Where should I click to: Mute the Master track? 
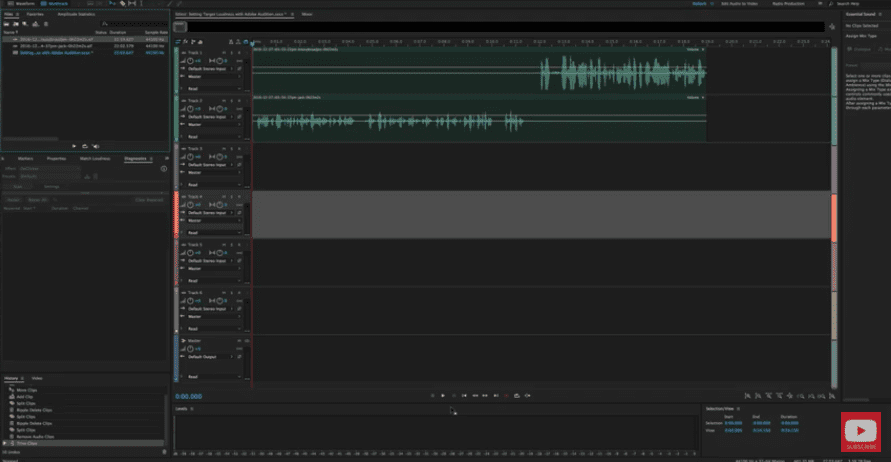click(x=239, y=340)
